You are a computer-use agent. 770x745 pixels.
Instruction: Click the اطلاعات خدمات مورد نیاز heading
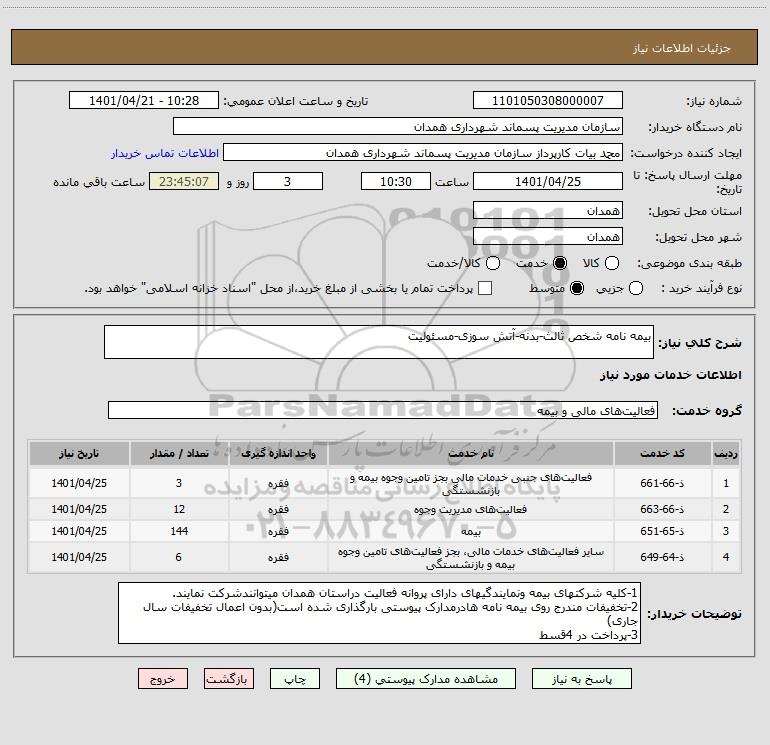click(670, 375)
